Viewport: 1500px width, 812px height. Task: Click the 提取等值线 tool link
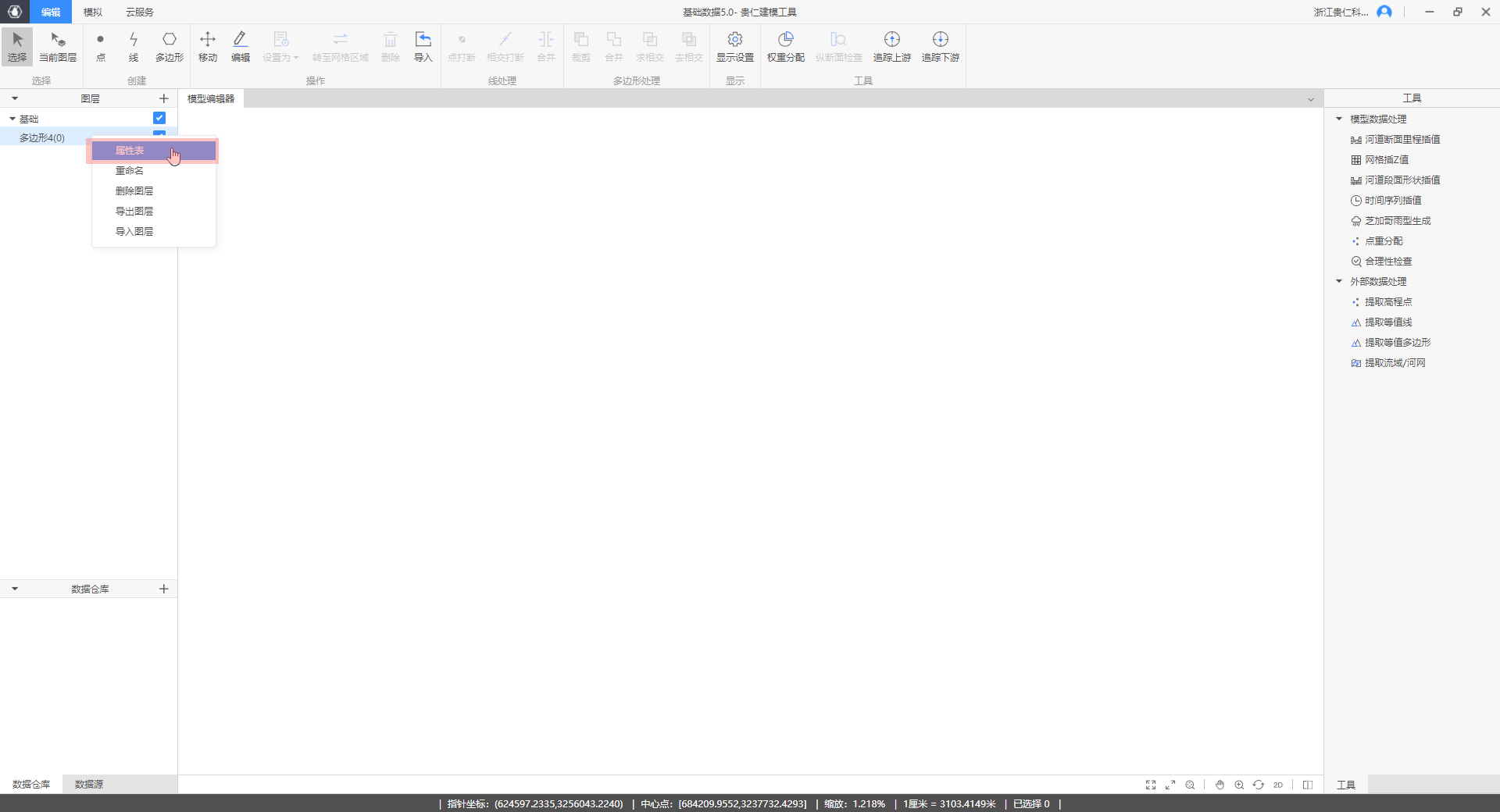click(x=1388, y=322)
